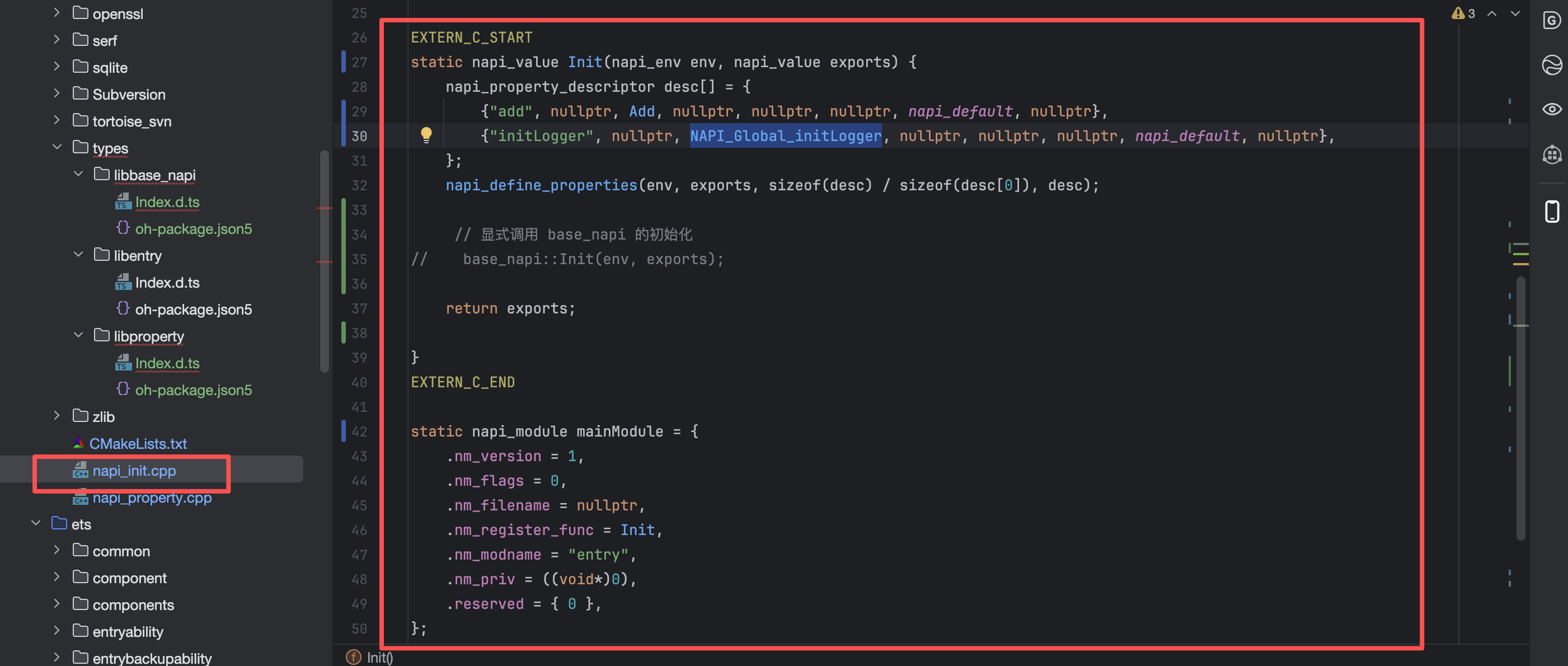The image size is (1568, 666).
Task: Jump to next highlighted problem with down arrow
Action: tap(1515, 13)
